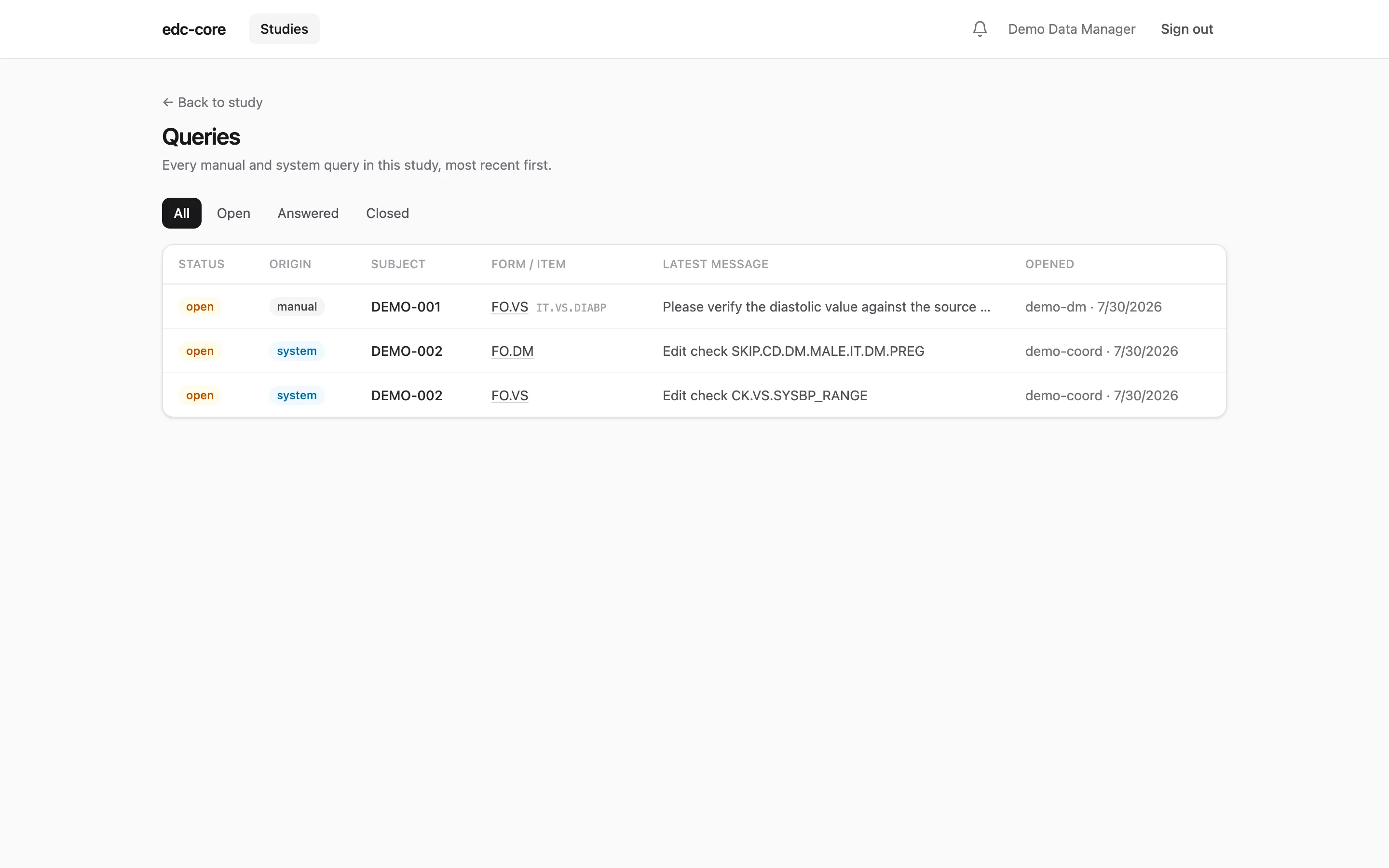
Task: Click the back arrow icon beside Back to study
Action: point(168,102)
